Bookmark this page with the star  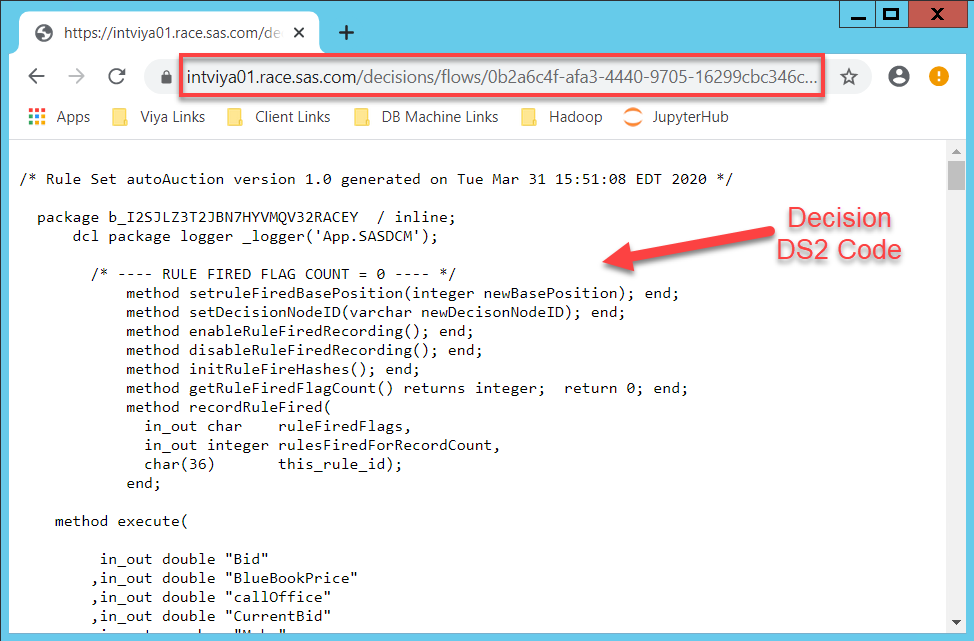[849, 77]
